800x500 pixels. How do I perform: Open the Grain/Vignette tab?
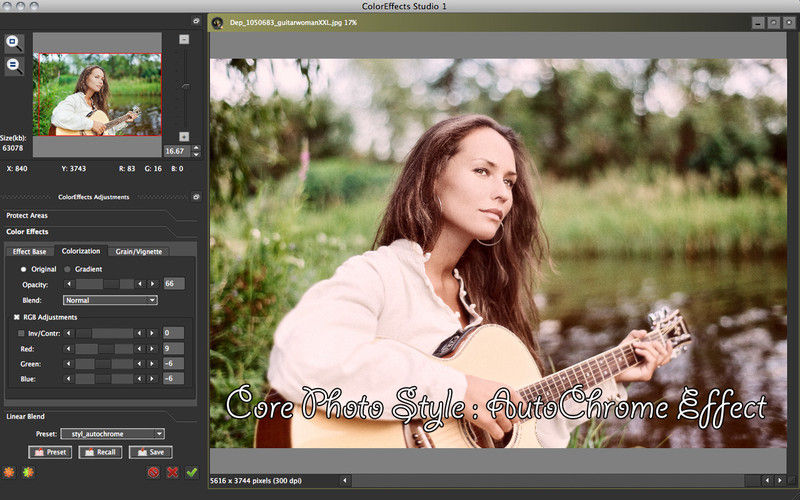coord(139,252)
